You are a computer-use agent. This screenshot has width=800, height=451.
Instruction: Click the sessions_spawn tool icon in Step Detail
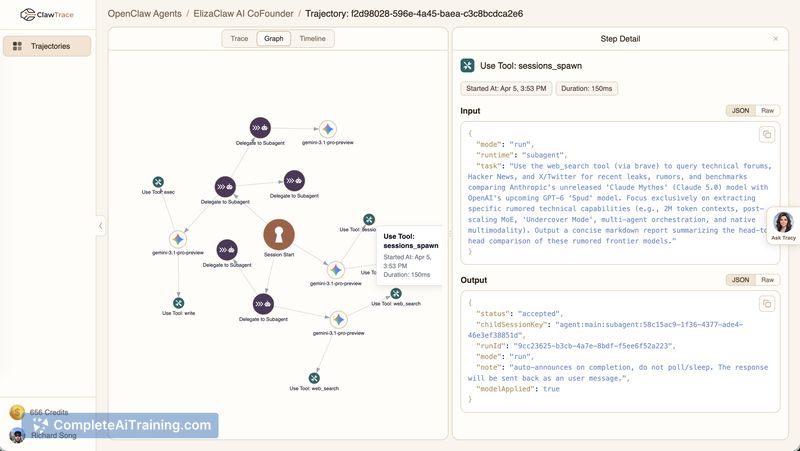[467, 65]
